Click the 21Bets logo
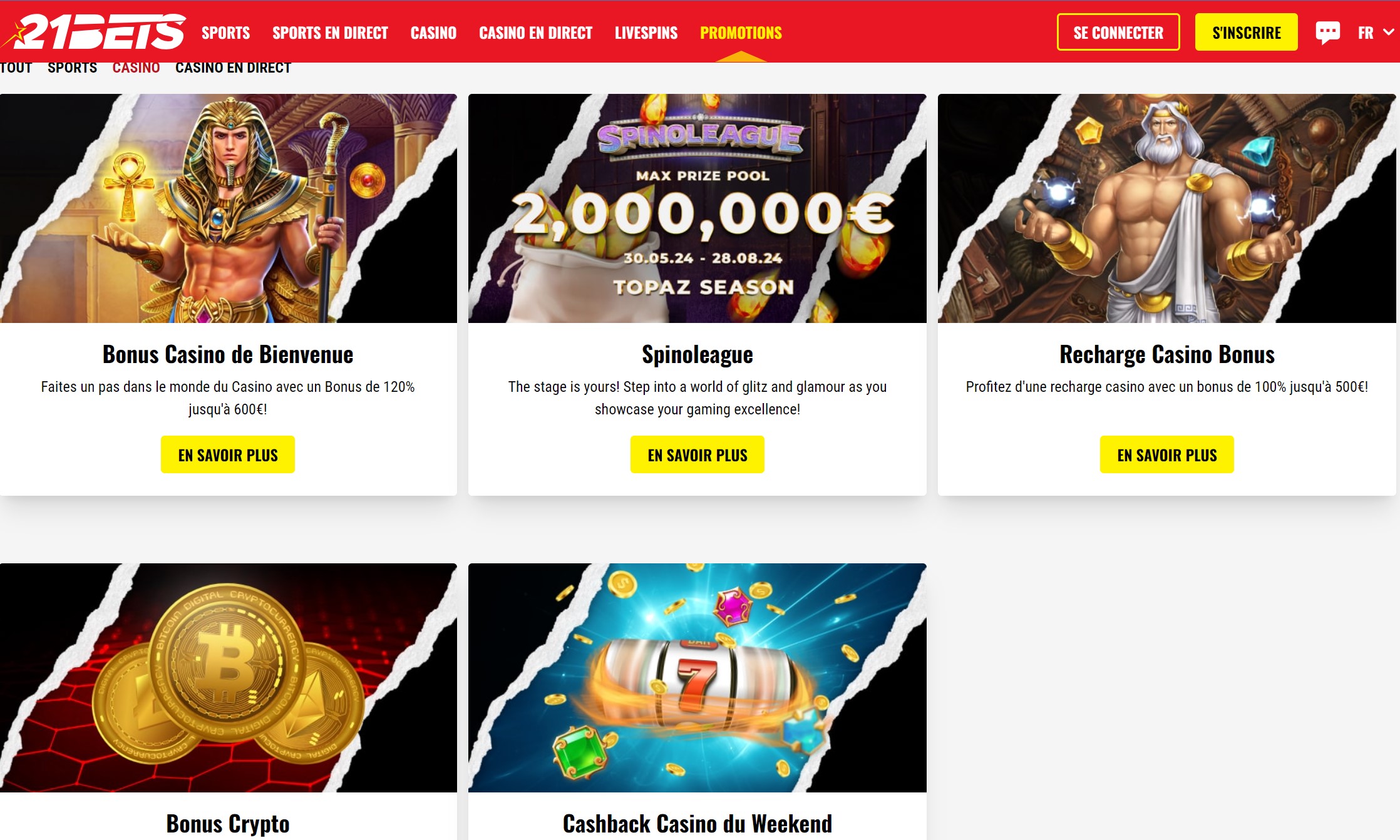The image size is (1400, 840). [94, 31]
